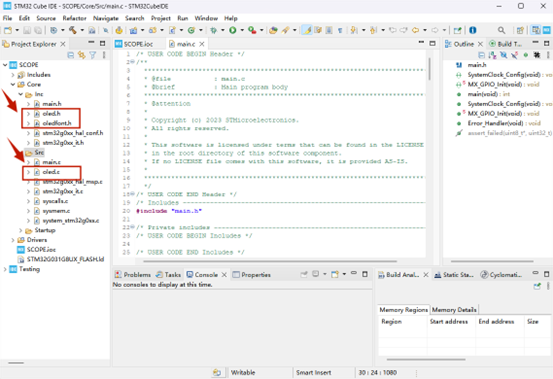The image size is (553, 379).
Task: Open the Debug configurations dropdown arrow
Action: point(223,30)
